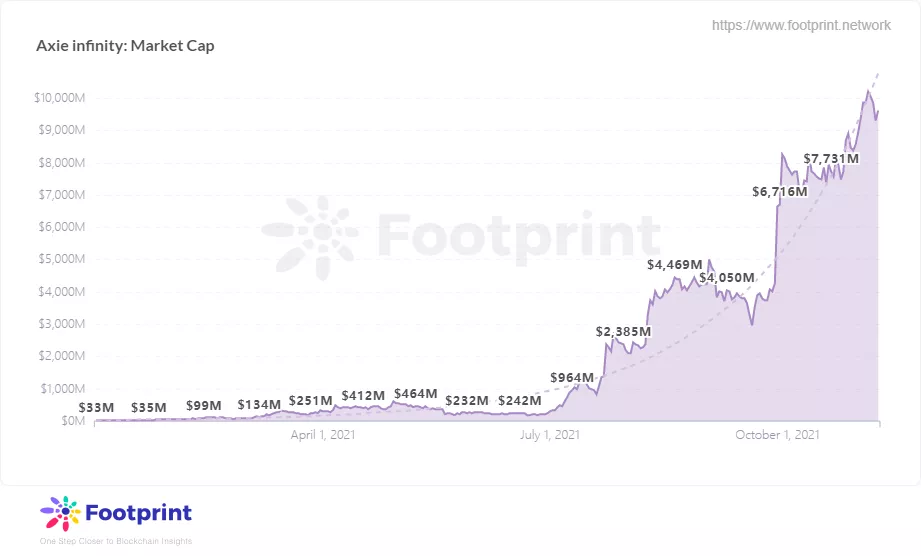Screen dimensions: 921x556
Task: Click the $964M data label
Action: [572, 378]
